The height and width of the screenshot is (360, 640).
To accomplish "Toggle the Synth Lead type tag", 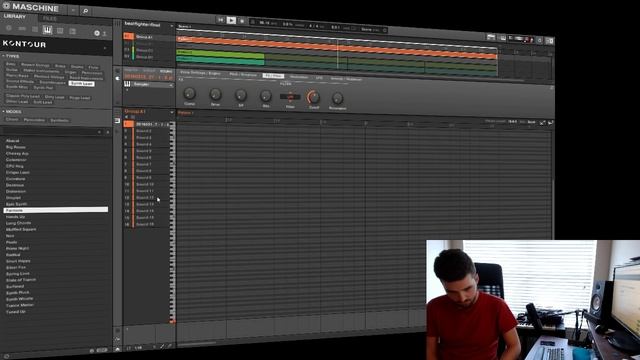I will point(82,83).
